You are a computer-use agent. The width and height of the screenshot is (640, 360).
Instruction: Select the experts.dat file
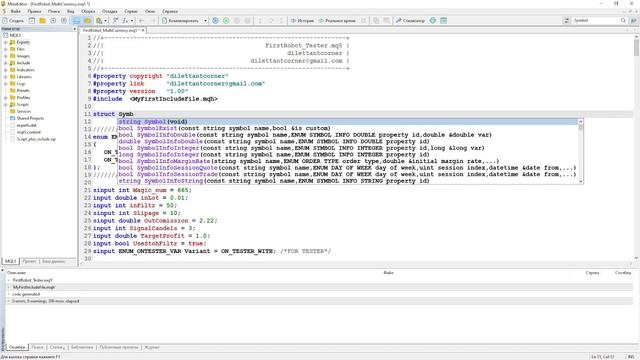point(23,125)
